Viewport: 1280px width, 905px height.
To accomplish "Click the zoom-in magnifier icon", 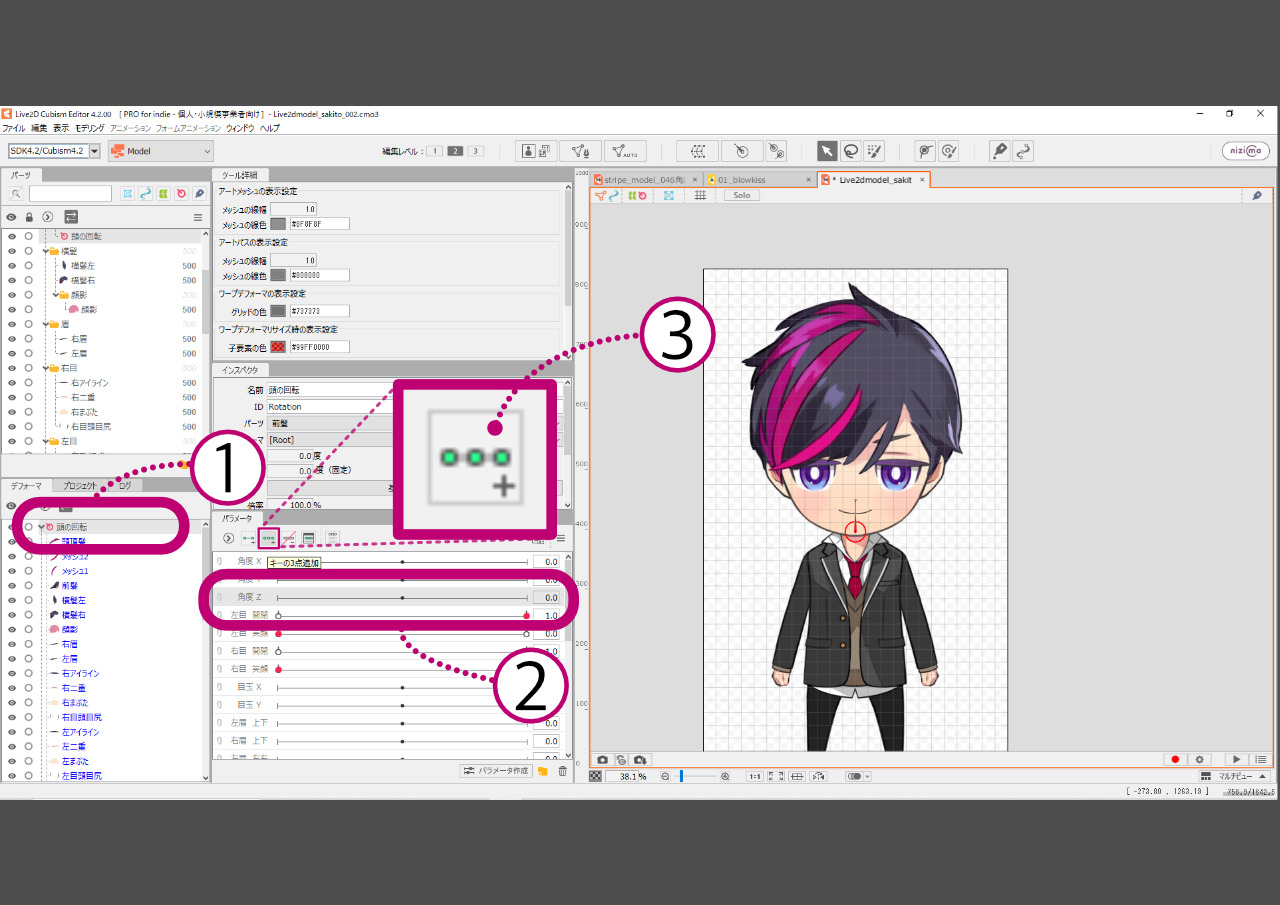I will point(725,776).
